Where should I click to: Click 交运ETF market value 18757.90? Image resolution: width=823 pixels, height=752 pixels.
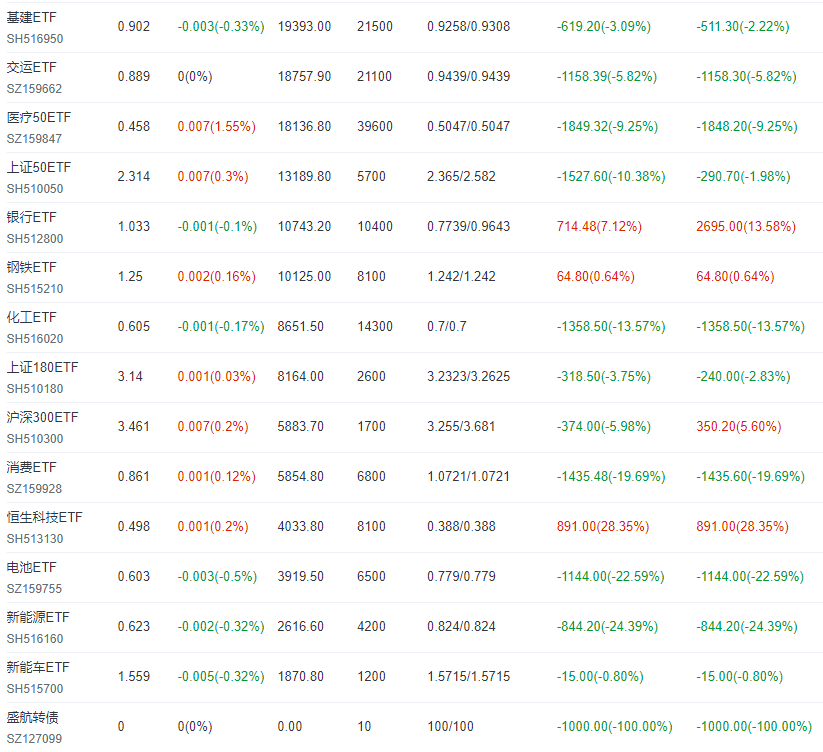pos(304,77)
